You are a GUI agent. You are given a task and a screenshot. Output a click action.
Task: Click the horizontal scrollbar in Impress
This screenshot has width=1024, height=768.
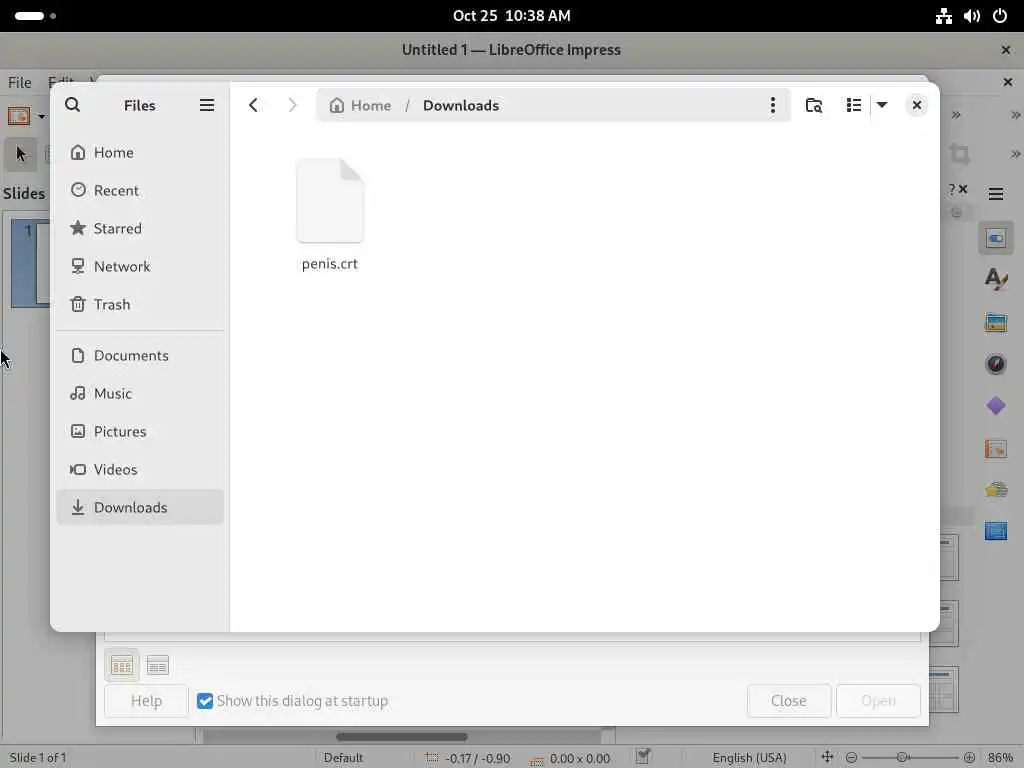point(402,737)
